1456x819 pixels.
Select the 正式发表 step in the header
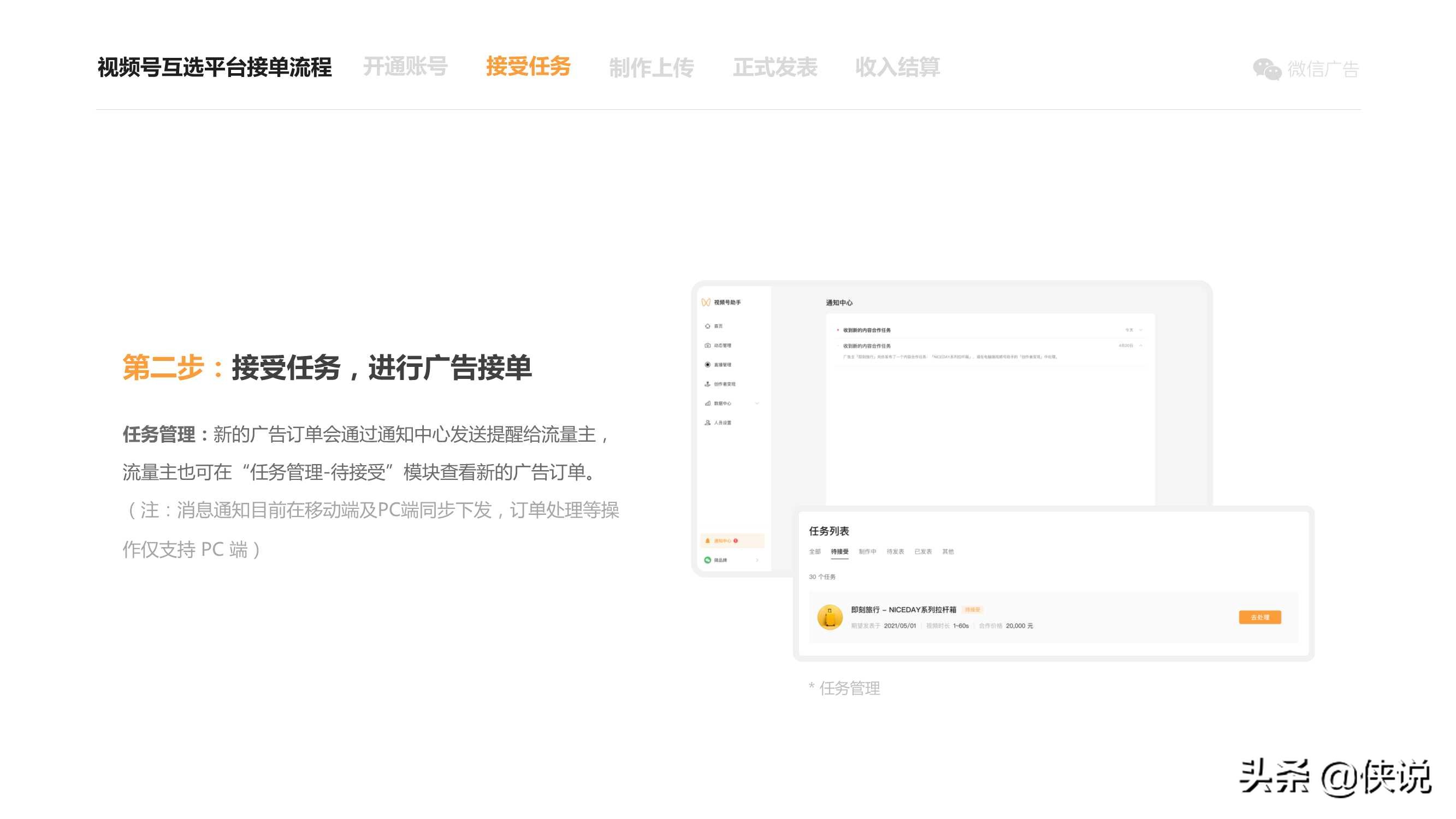[x=775, y=67]
